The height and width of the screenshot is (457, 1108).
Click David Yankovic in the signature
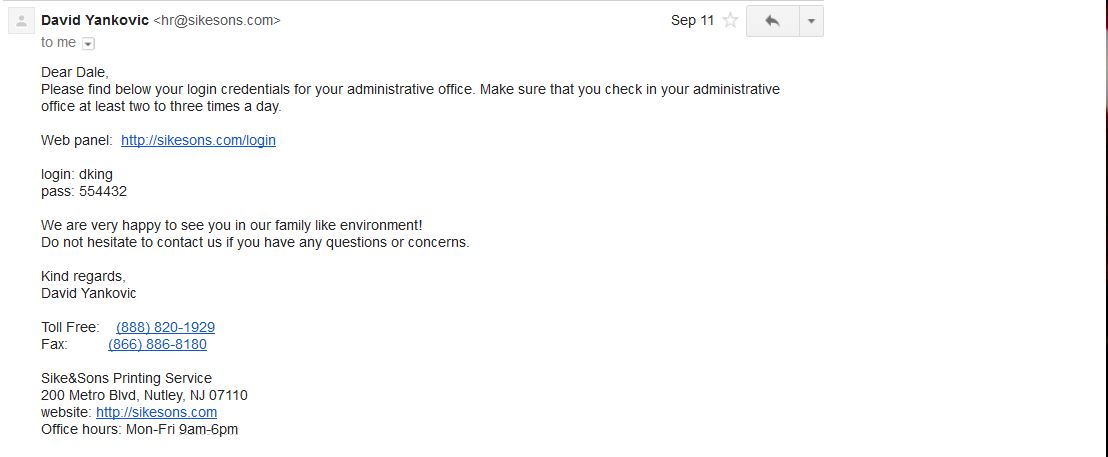pos(89,293)
